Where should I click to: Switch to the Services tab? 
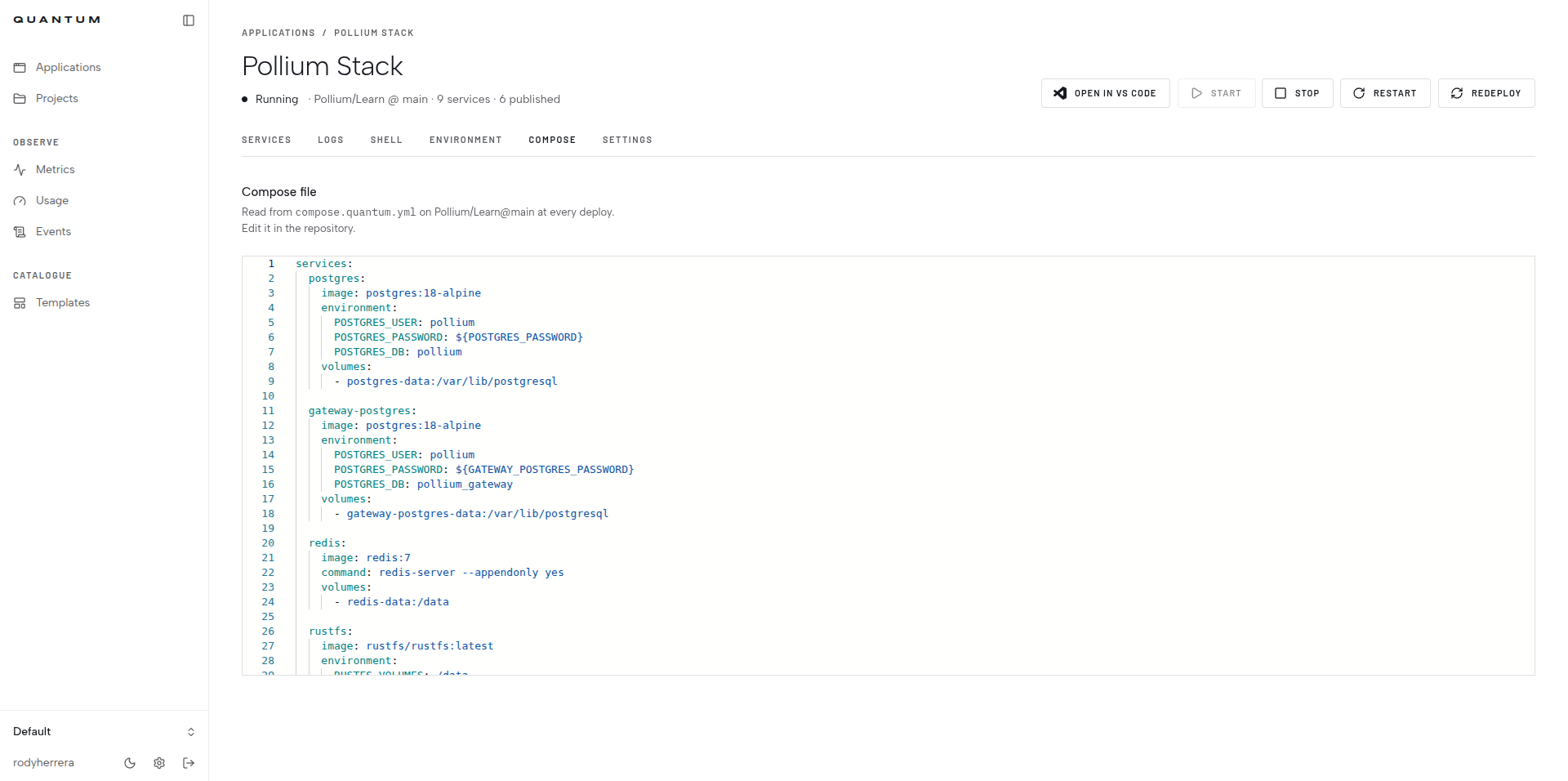266,140
